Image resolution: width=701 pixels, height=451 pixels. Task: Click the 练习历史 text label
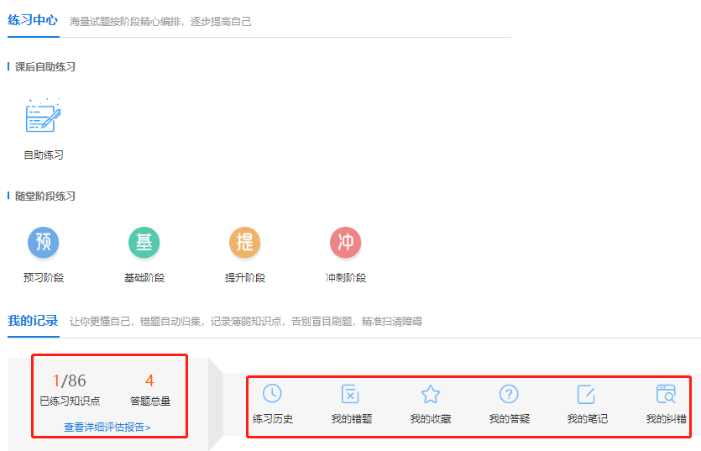(272, 419)
